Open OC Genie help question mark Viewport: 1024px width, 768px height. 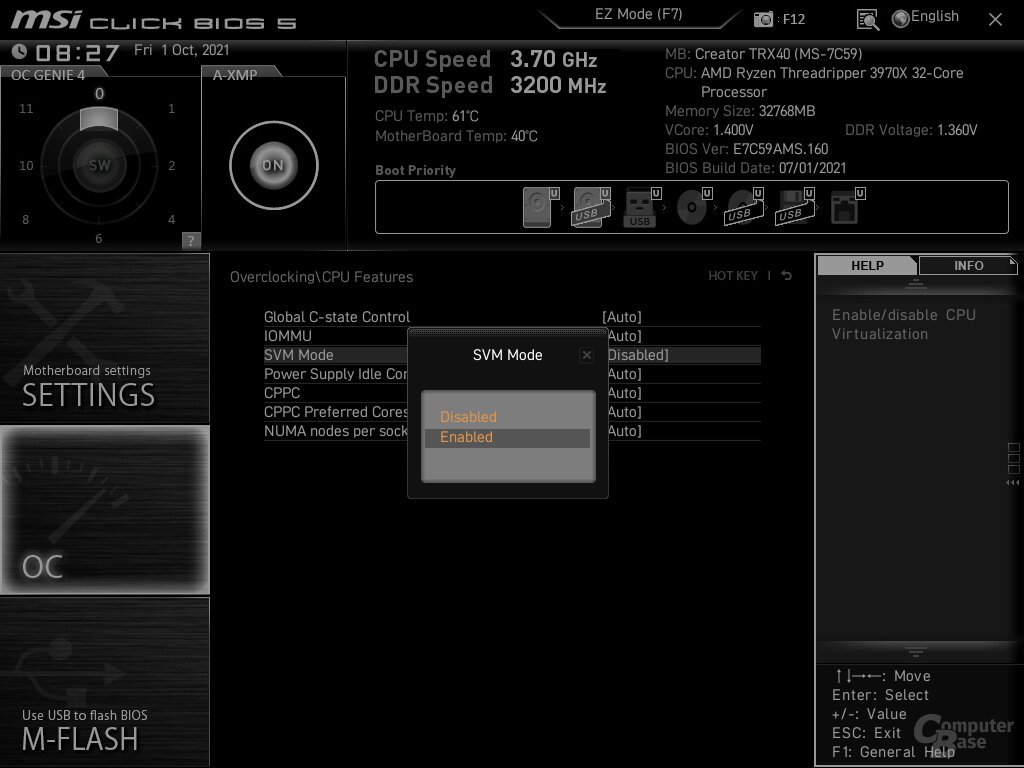click(x=191, y=240)
